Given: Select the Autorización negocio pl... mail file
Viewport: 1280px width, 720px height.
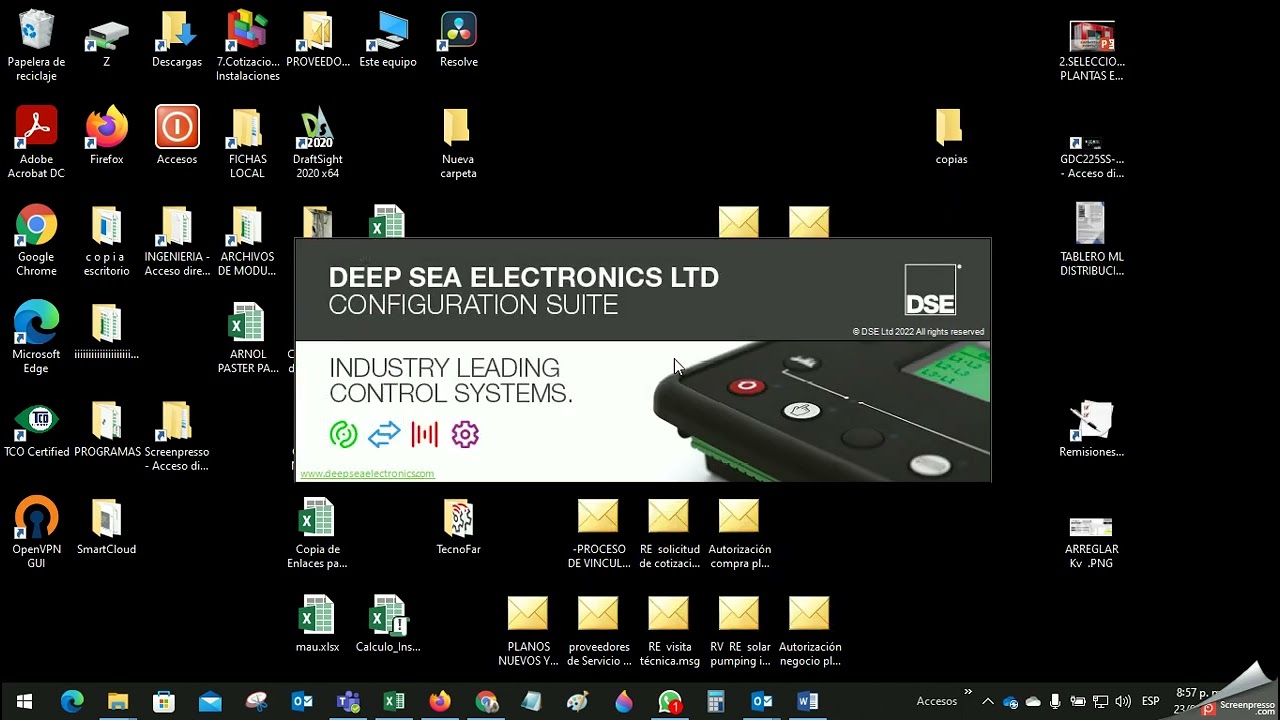Looking at the screenshot, I should [x=809, y=631].
